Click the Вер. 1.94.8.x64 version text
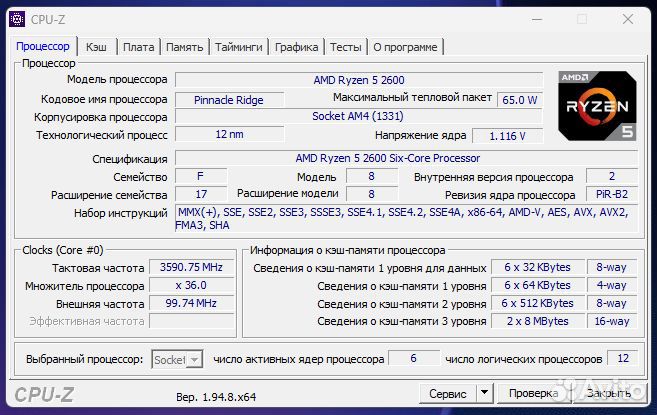 [216, 397]
